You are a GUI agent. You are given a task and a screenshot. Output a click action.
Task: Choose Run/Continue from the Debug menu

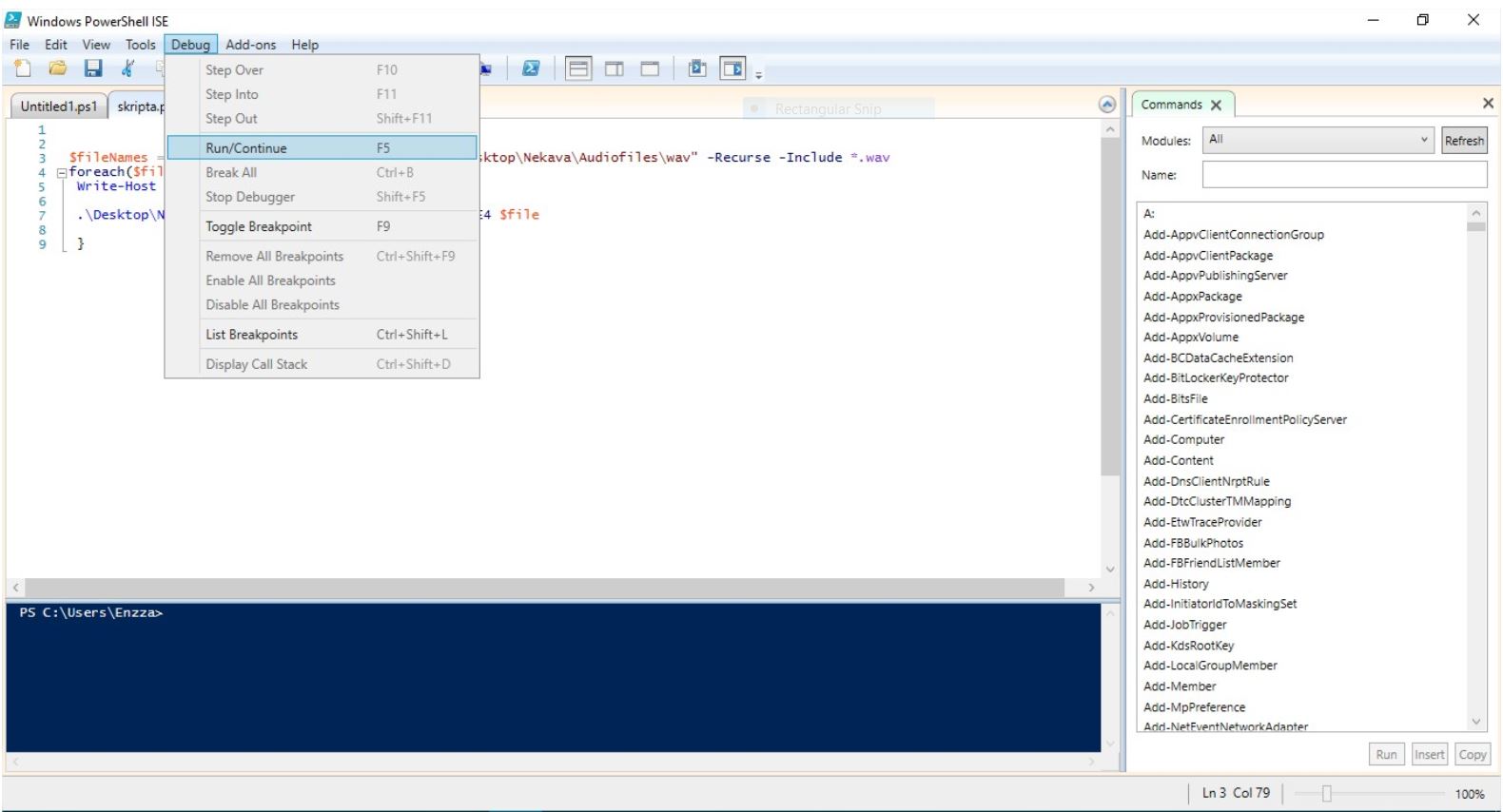click(322, 147)
